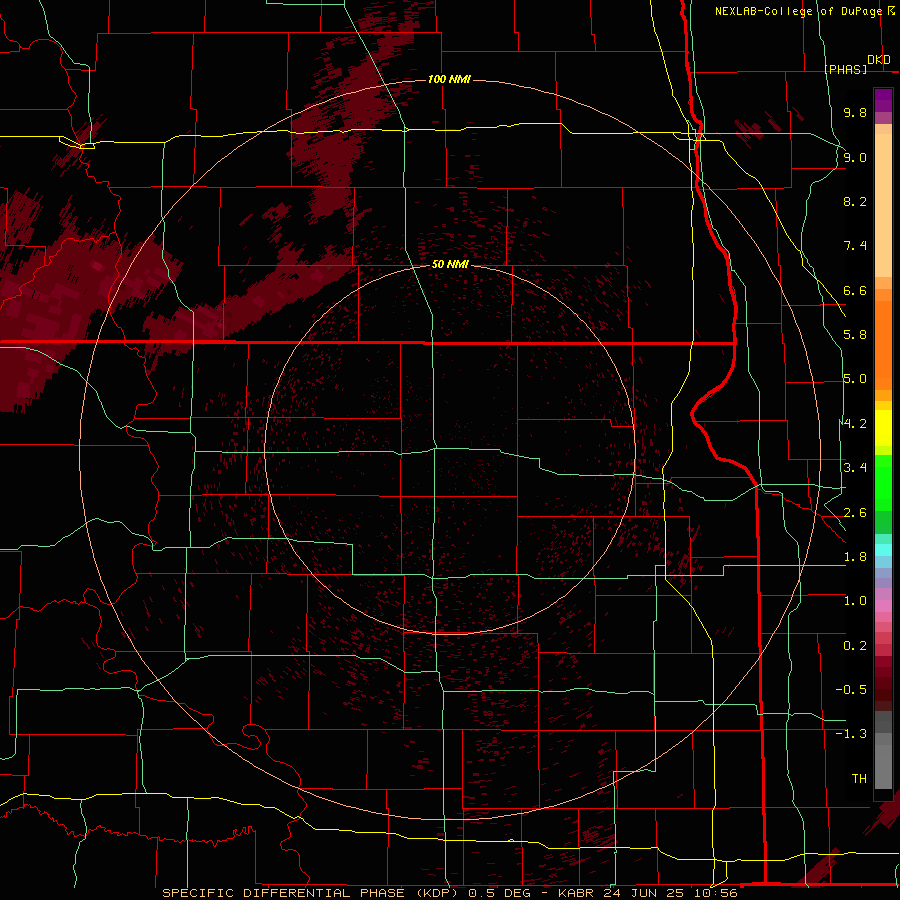Screen dimensions: 900x900
Task: Click the 50 NMI range ring label
Action: click(450, 264)
